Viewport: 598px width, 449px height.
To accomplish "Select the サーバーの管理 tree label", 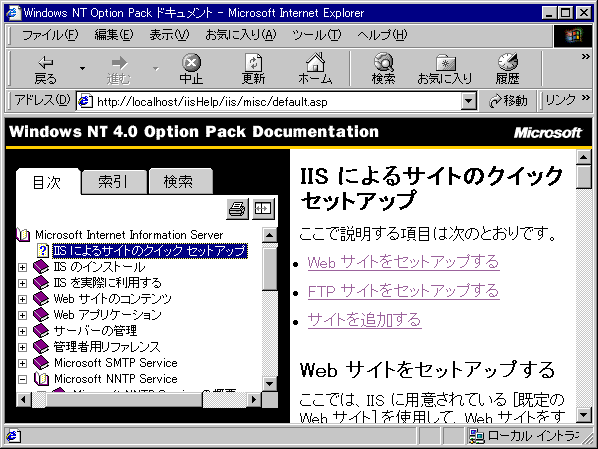I will pyautogui.click(x=95, y=331).
